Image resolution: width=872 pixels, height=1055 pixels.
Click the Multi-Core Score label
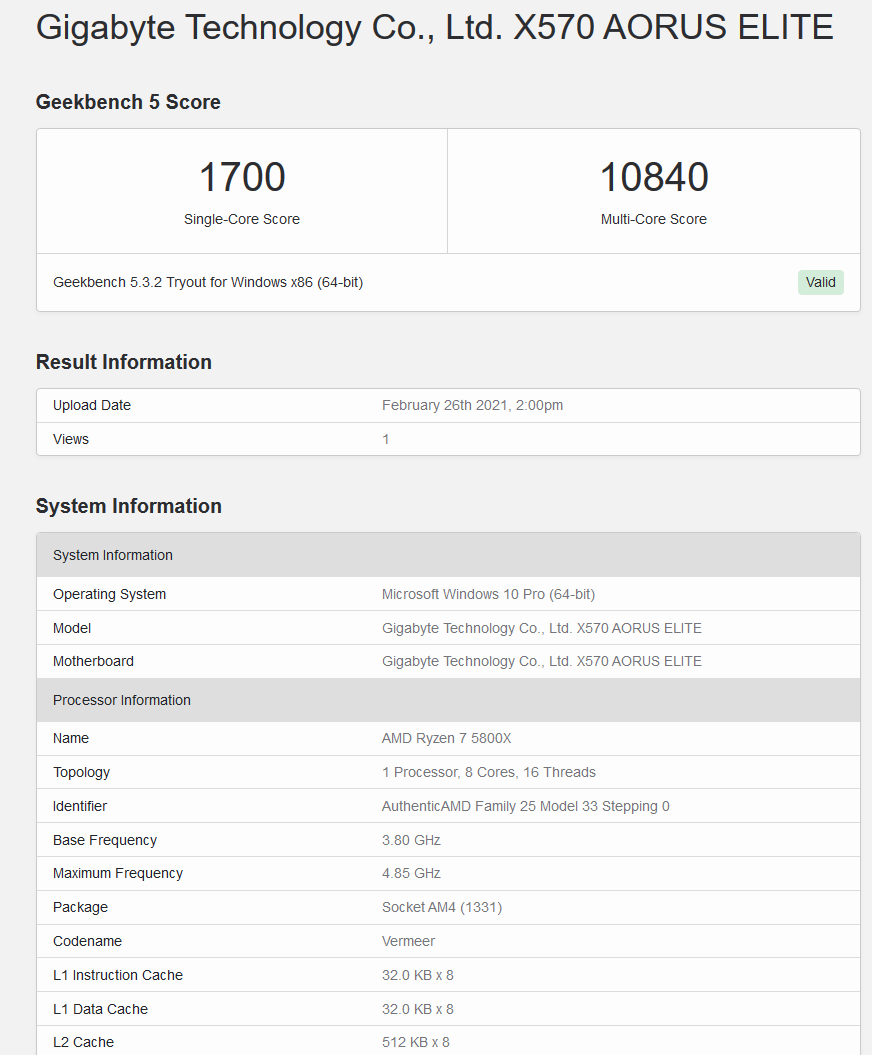click(653, 219)
